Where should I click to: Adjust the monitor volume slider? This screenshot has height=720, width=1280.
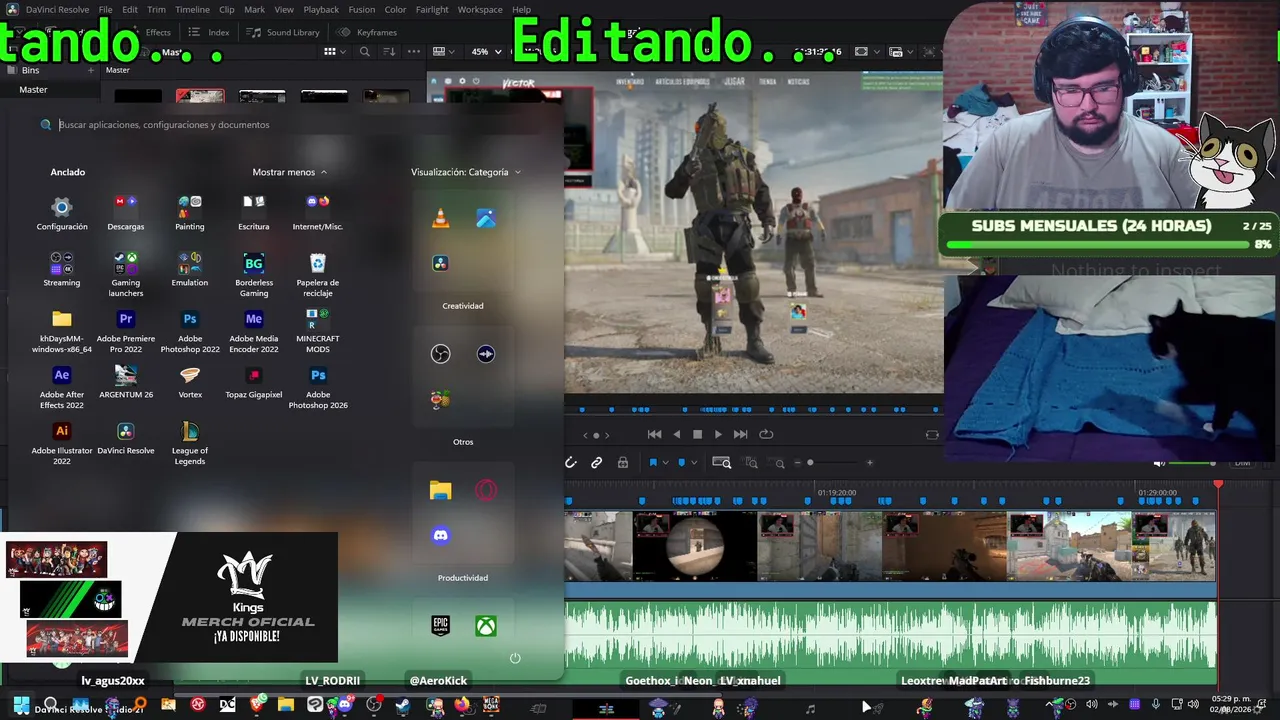1193,463
